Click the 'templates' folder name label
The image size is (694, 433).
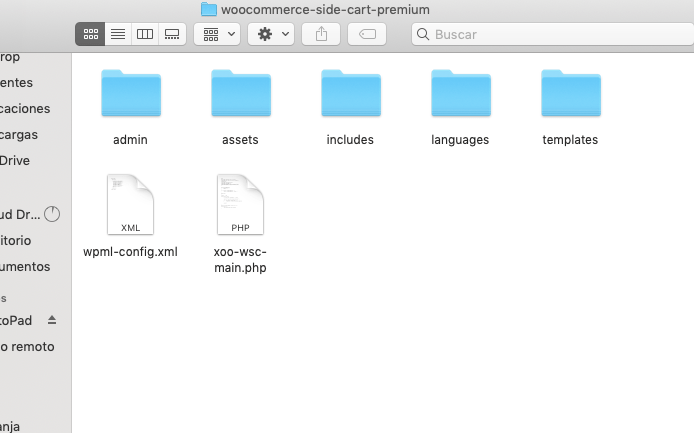570,140
